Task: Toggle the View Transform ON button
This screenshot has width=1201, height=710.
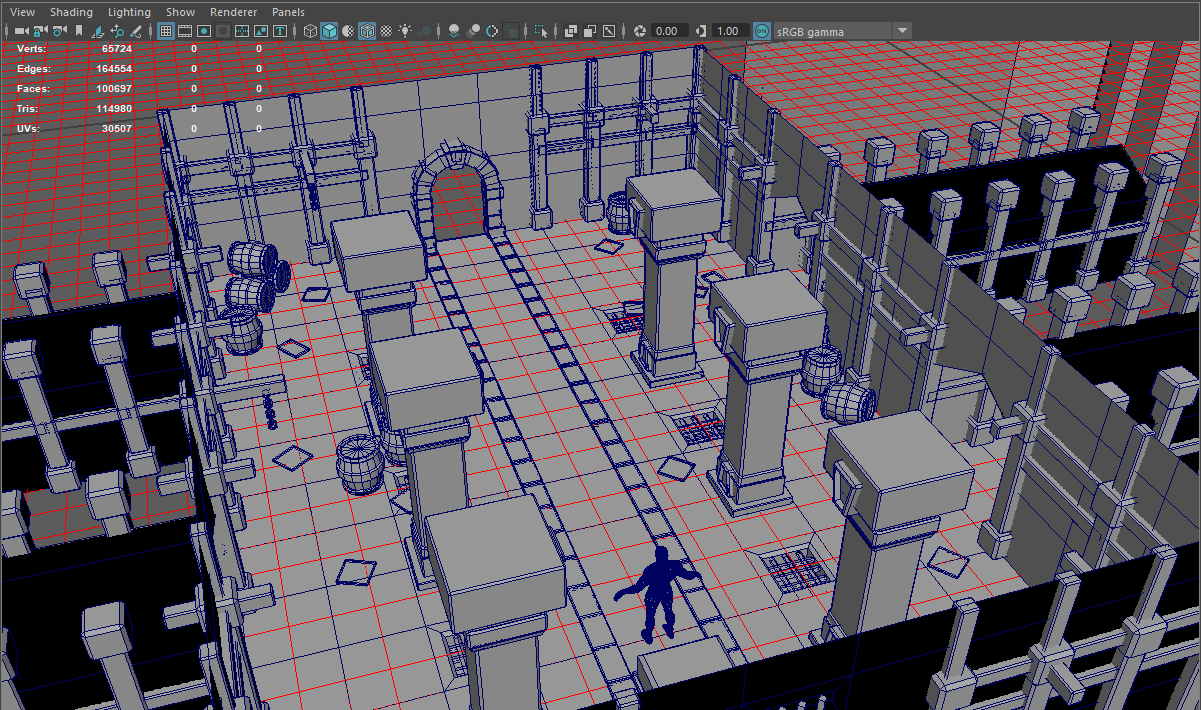Action: point(763,31)
